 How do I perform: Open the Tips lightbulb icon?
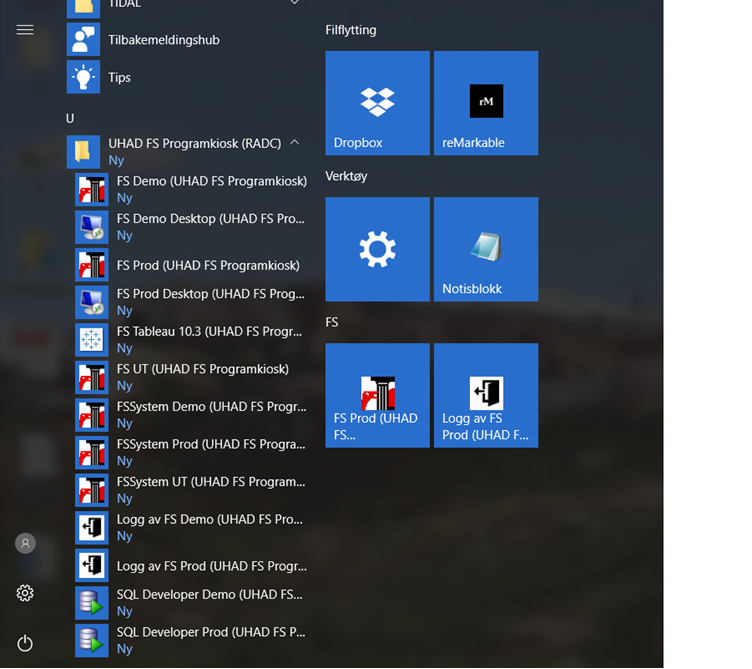pyautogui.click(x=83, y=77)
